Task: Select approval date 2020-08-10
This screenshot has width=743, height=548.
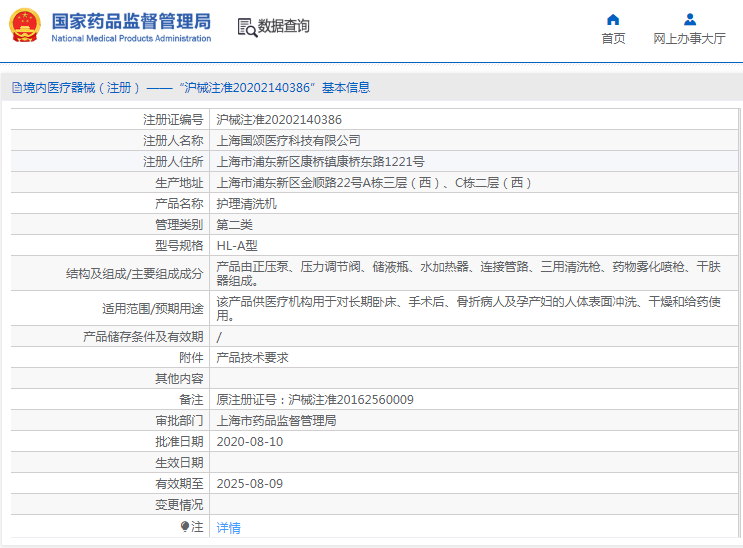Action: pyautogui.click(x=250, y=442)
